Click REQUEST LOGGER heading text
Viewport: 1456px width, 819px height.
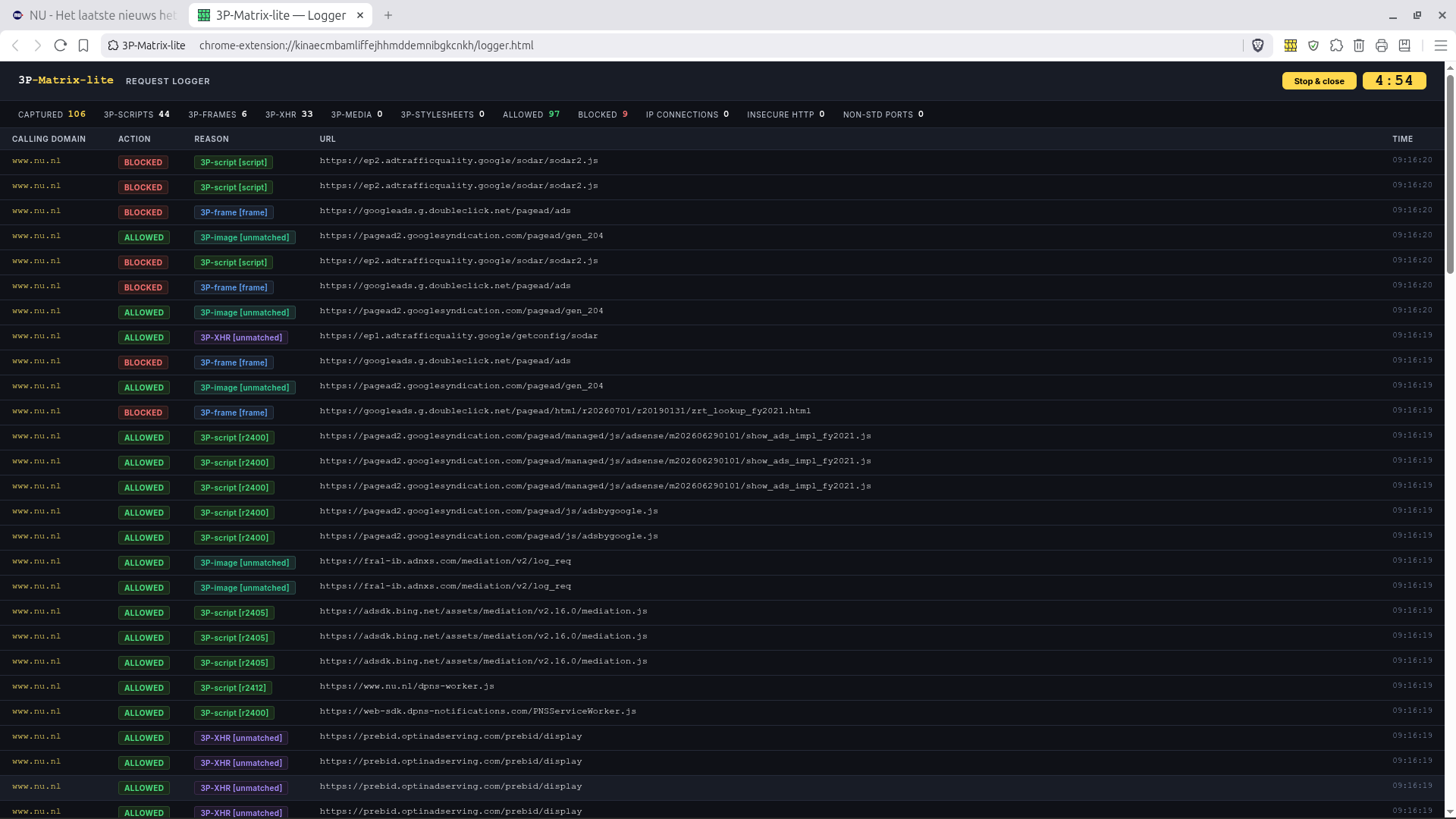(168, 81)
